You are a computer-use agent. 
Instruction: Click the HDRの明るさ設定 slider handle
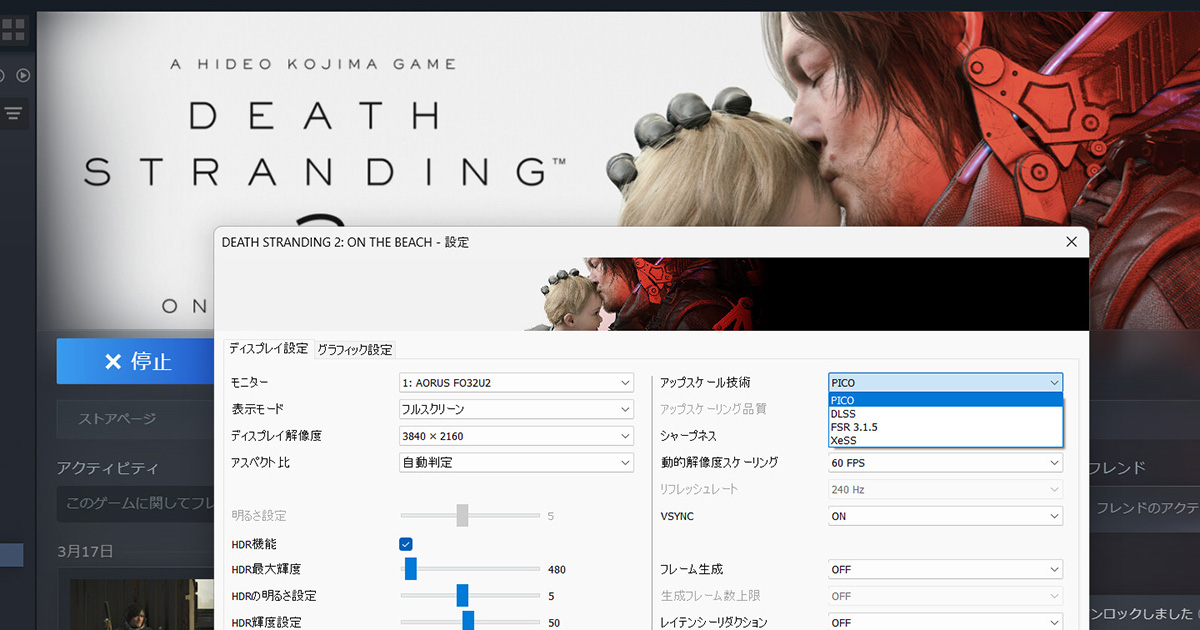pyautogui.click(x=462, y=596)
